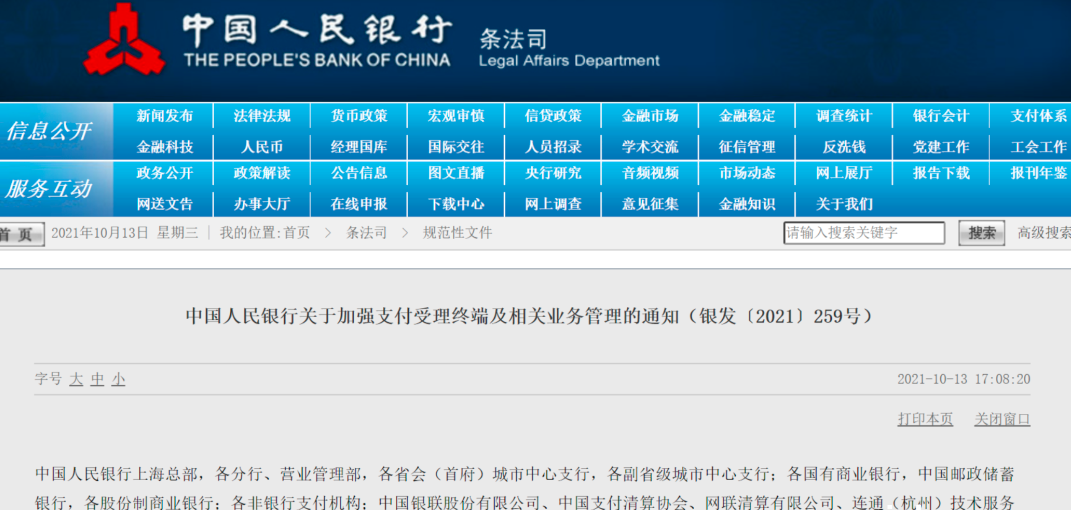Set font size to 小
Viewport: 1071px width, 510px height.
[118, 380]
